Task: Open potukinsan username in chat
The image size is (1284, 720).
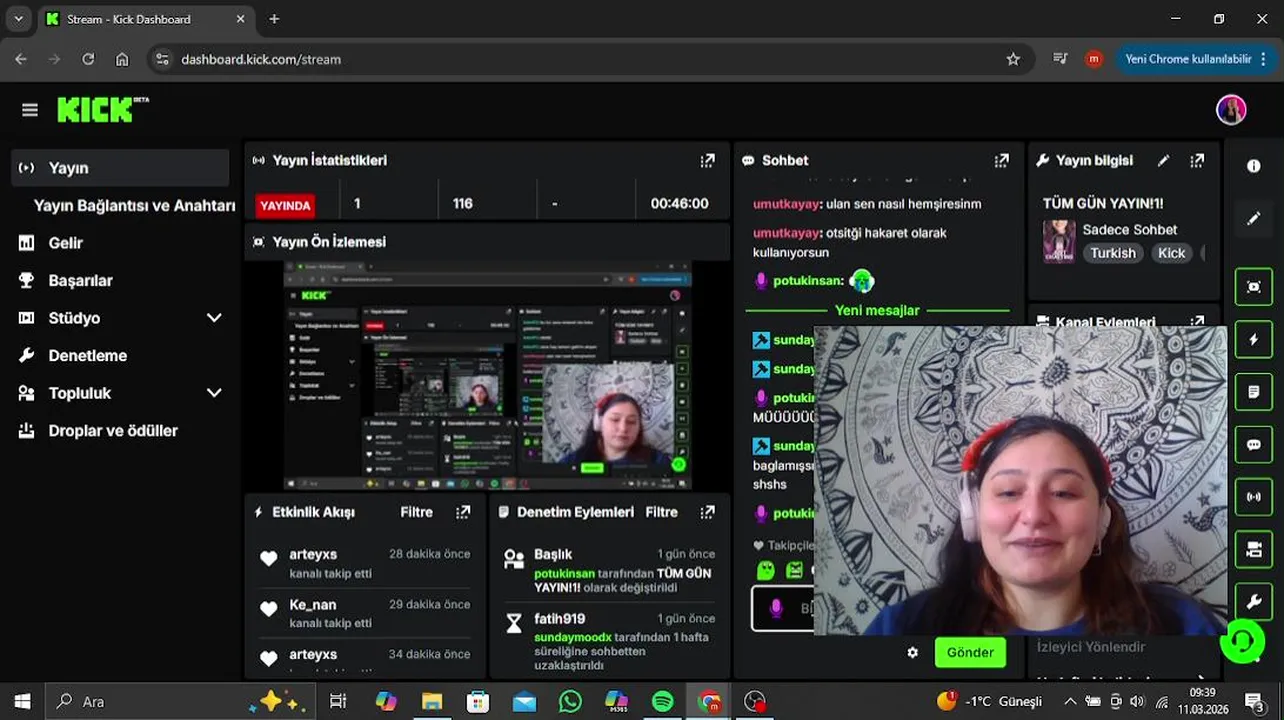Action: (808, 281)
